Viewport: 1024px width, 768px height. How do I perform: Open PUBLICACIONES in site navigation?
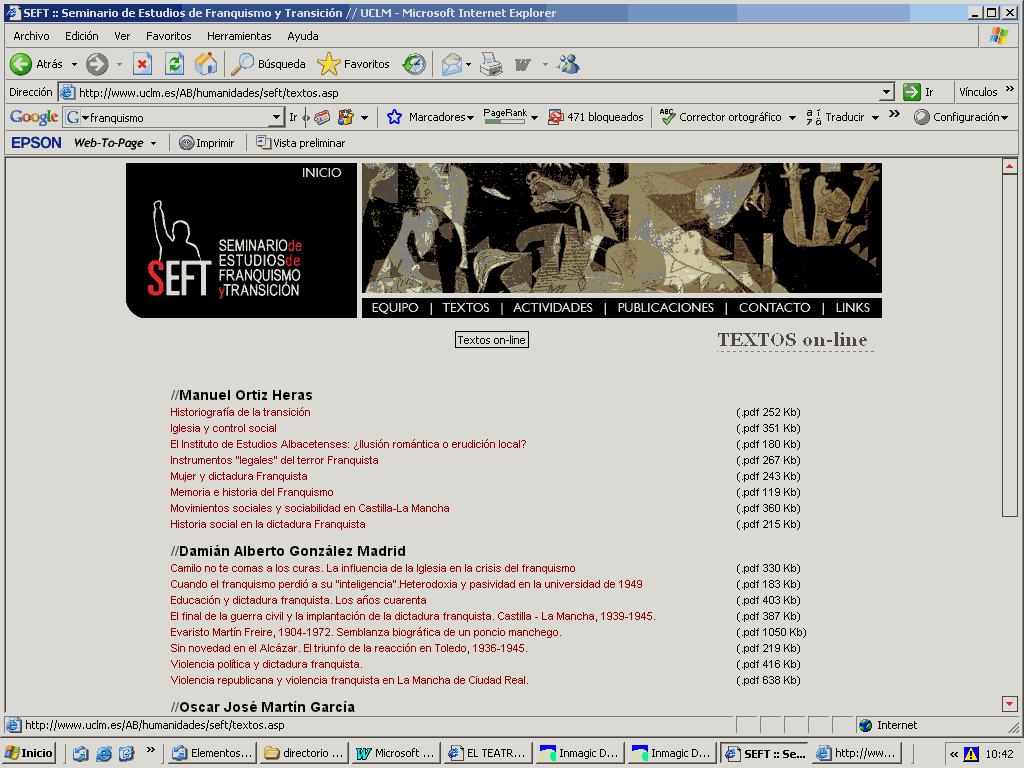pos(665,308)
